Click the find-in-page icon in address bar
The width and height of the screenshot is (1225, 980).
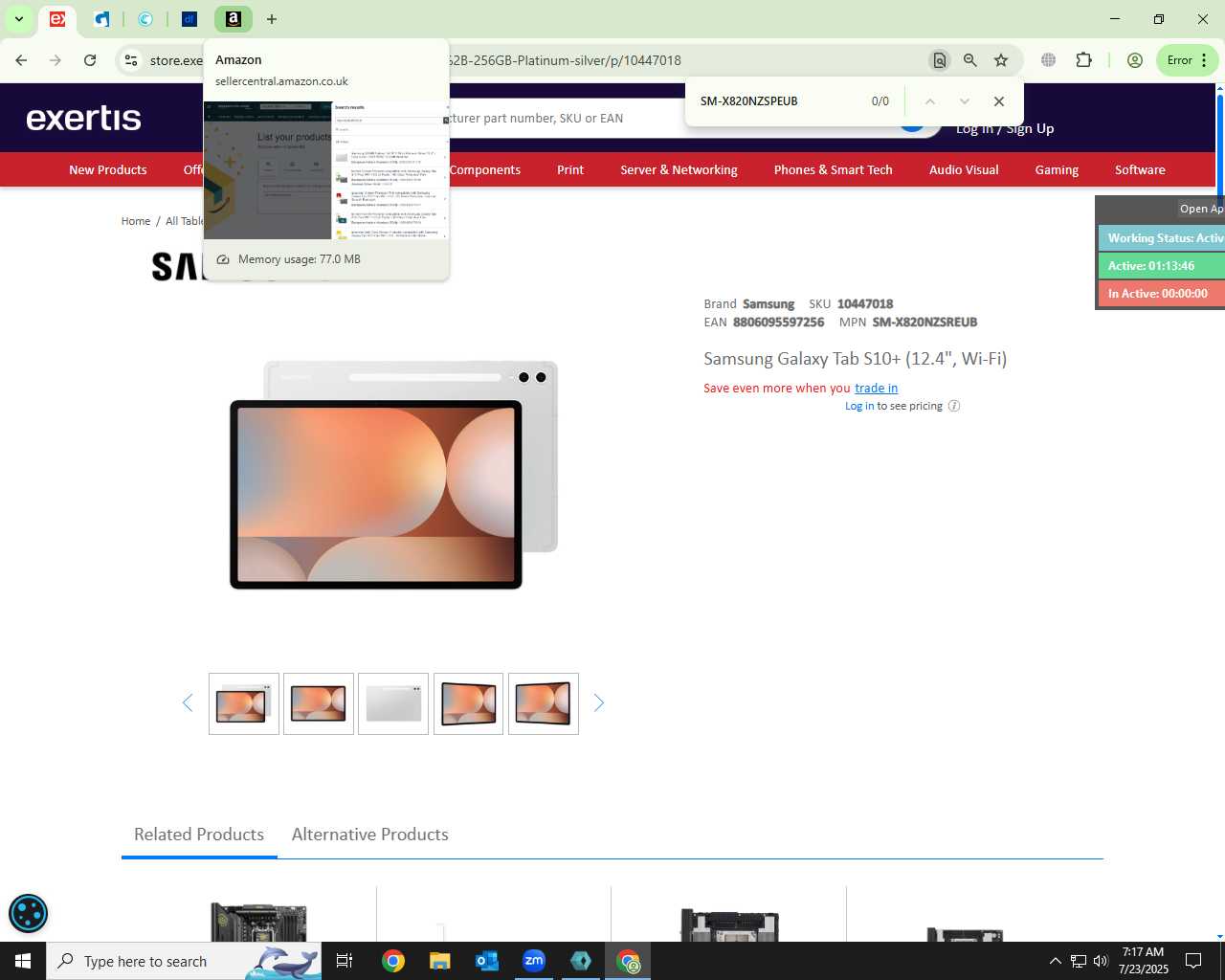(x=940, y=60)
